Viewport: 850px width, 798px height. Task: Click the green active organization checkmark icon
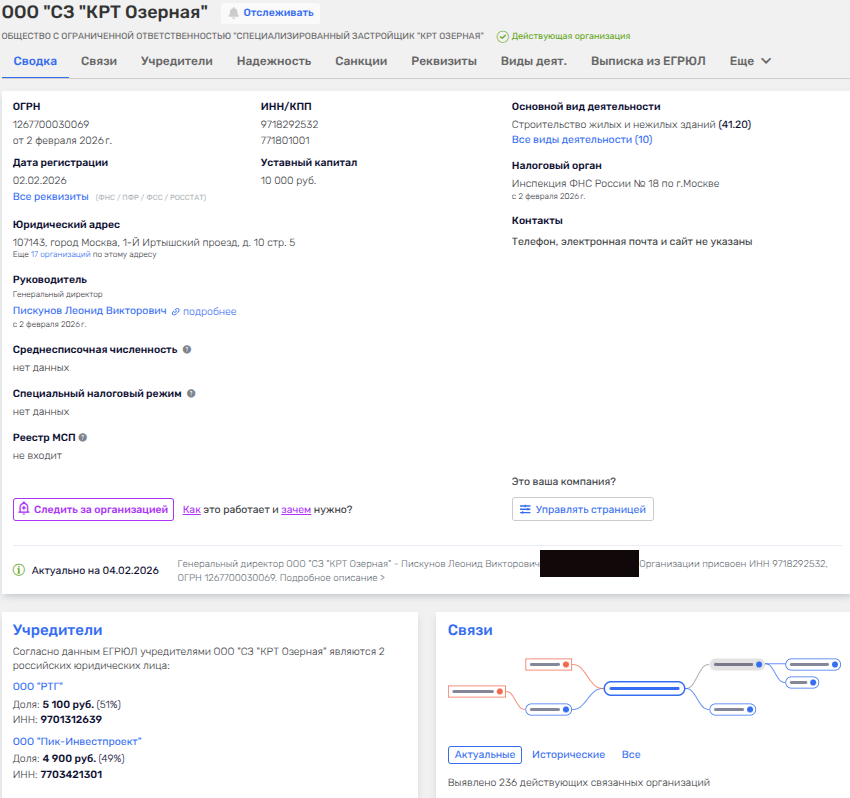point(502,36)
